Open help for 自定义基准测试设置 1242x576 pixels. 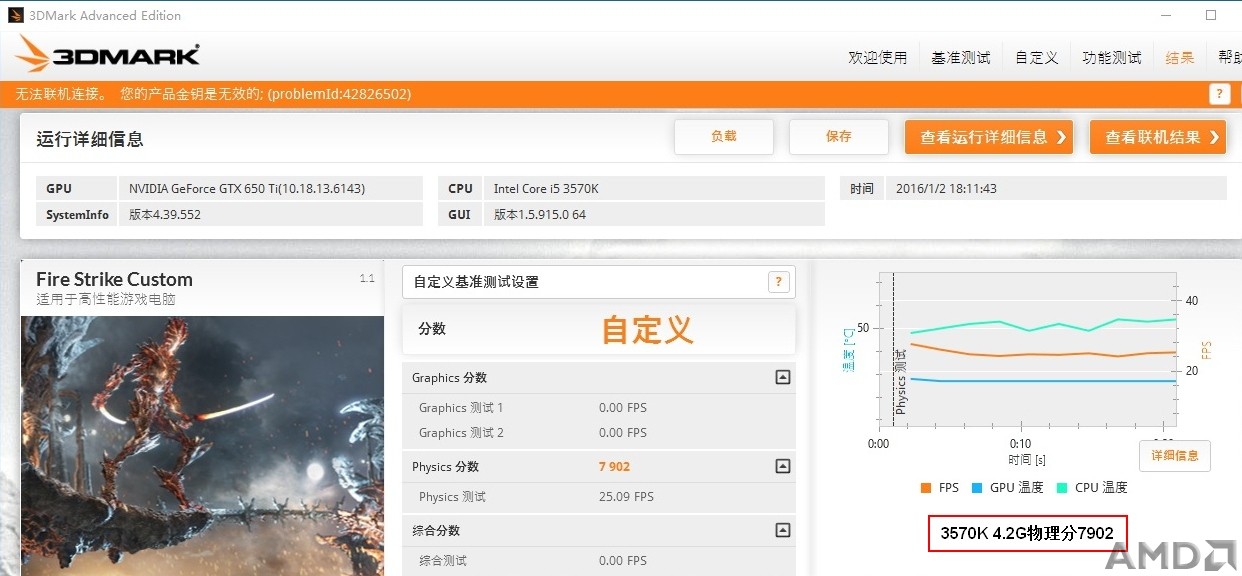(779, 282)
